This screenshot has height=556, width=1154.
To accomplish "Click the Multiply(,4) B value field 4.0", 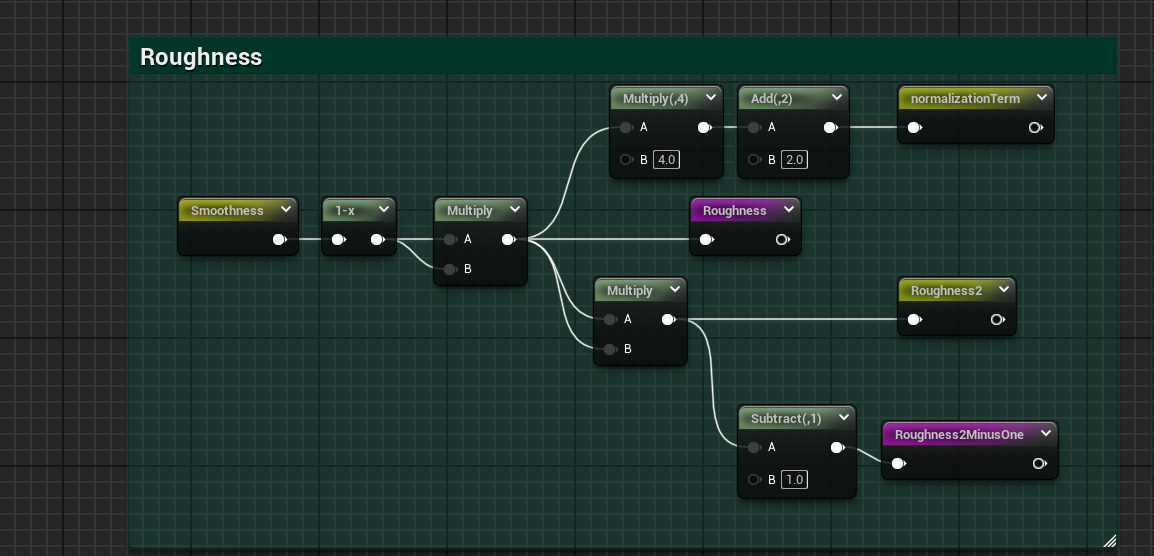I will tap(666, 160).
